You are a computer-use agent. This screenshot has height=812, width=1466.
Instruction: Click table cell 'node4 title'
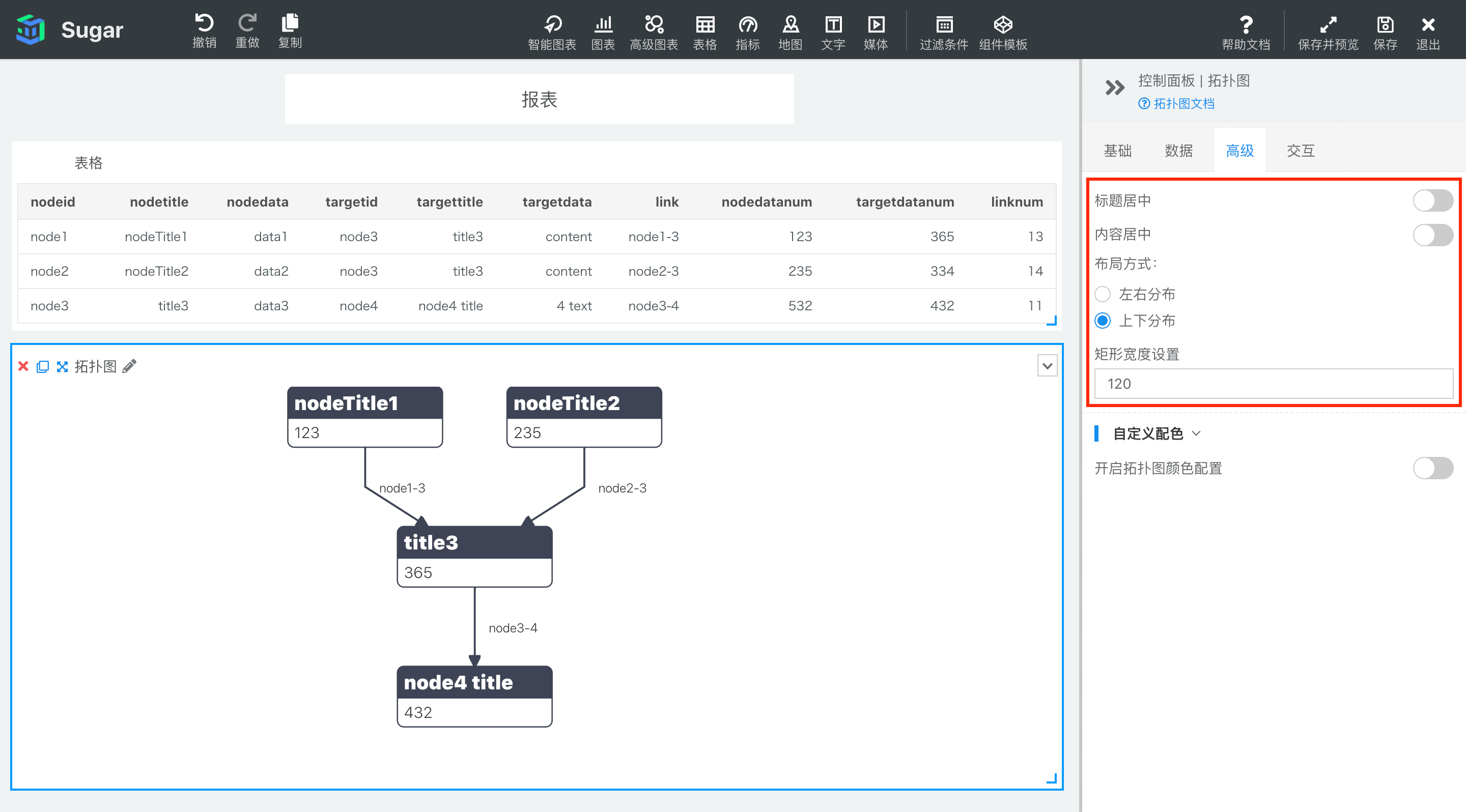point(450,306)
